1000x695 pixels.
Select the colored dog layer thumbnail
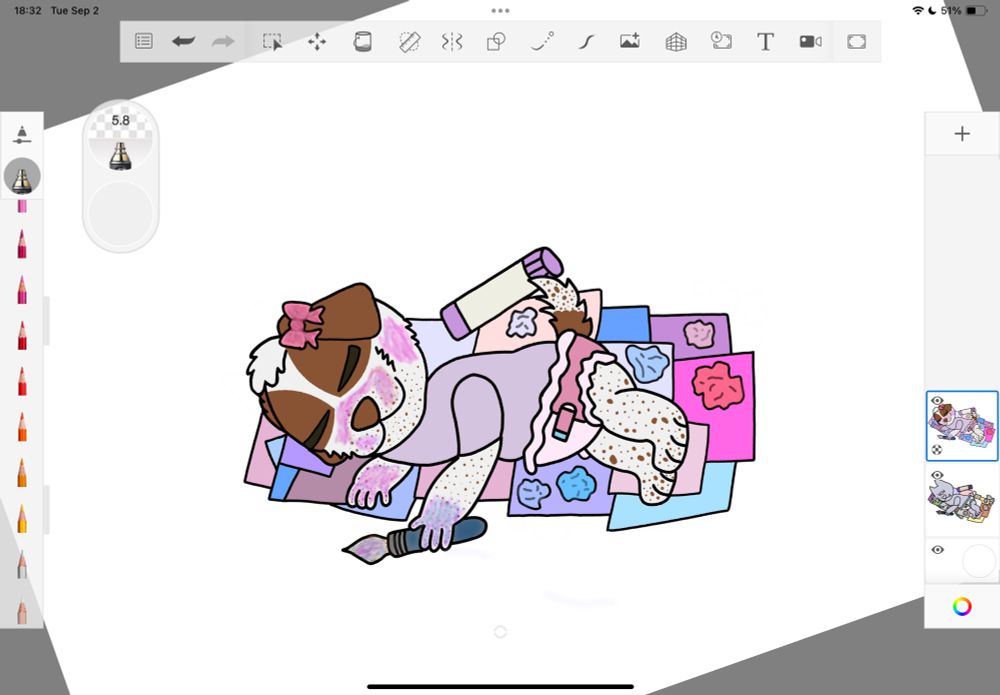pyautogui.click(x=962, y=426)
